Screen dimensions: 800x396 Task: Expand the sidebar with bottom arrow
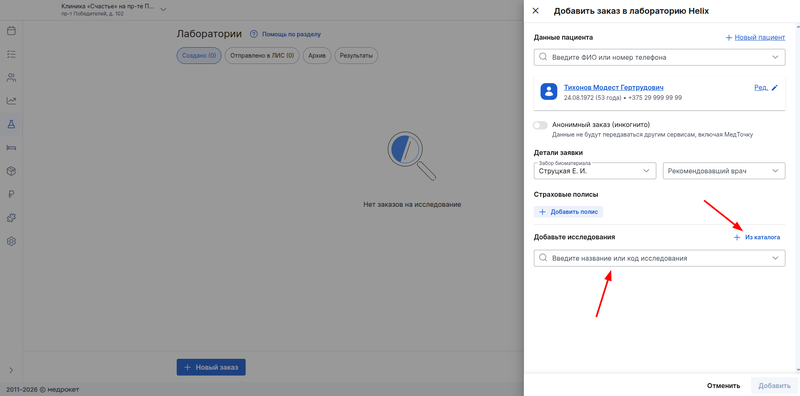click(11, 370)
